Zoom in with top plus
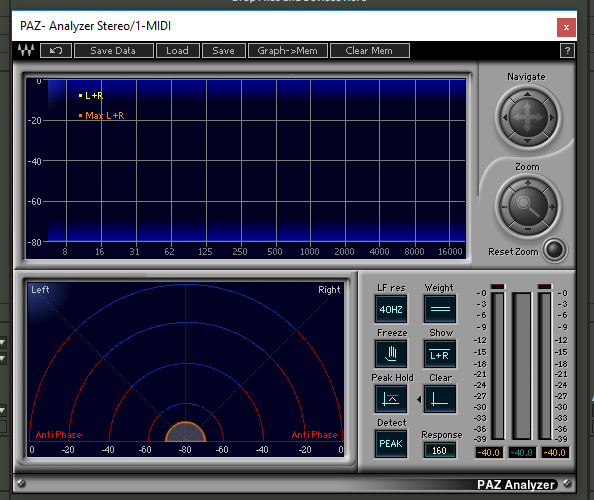Viewport: 594px width, 500px height. (x=527, y=183)
